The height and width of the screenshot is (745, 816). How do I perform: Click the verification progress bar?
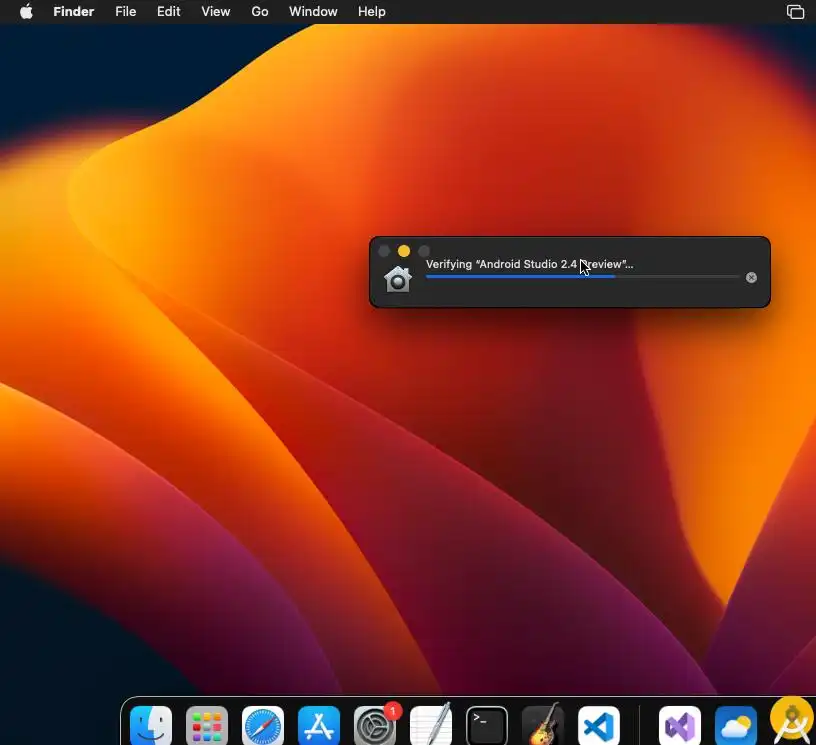click(x=582, y=277)
